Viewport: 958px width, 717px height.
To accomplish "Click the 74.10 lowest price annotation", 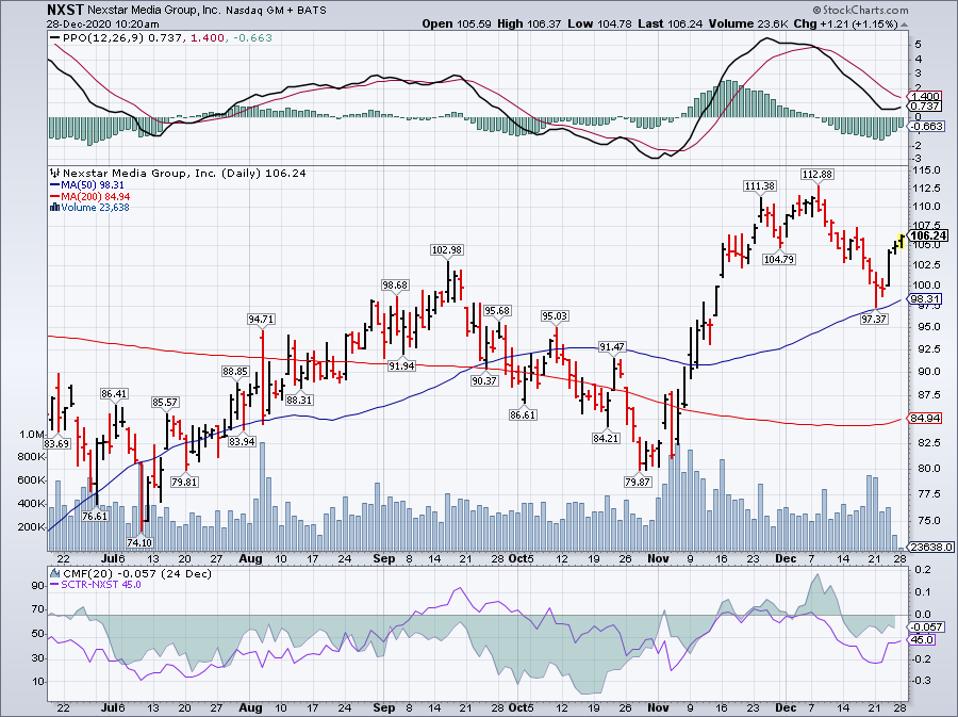I will (x=139, y=542).
